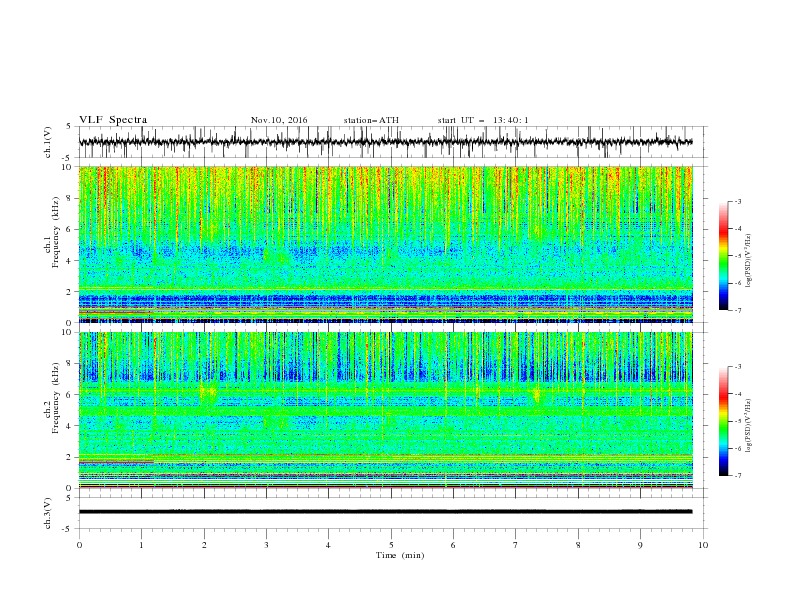792x612 pixels.
Task: Click the "3" tick on the time axis
Action: 266,545
